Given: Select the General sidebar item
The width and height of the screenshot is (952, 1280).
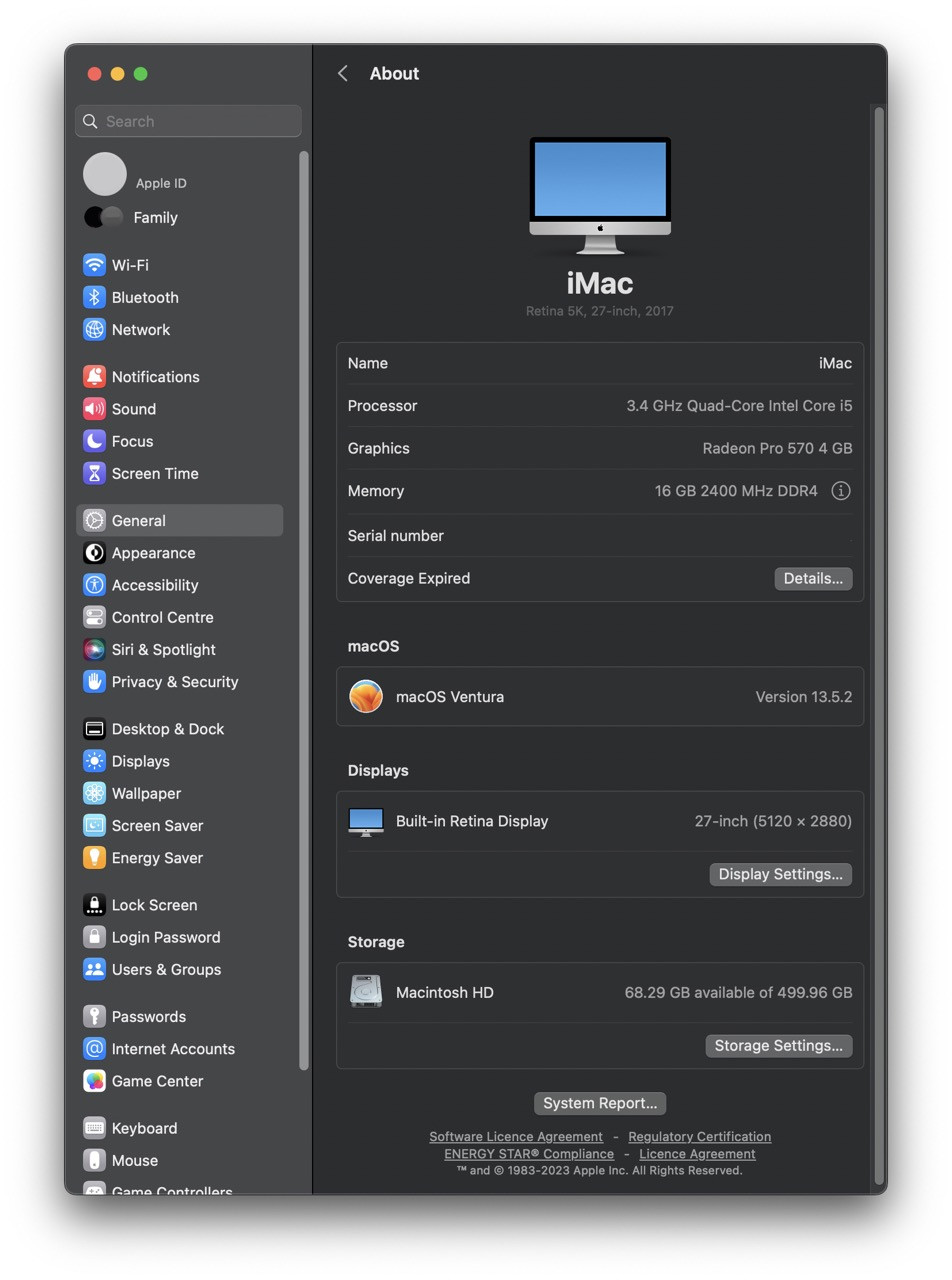Looking at the screenshot, I should [180, 520].
